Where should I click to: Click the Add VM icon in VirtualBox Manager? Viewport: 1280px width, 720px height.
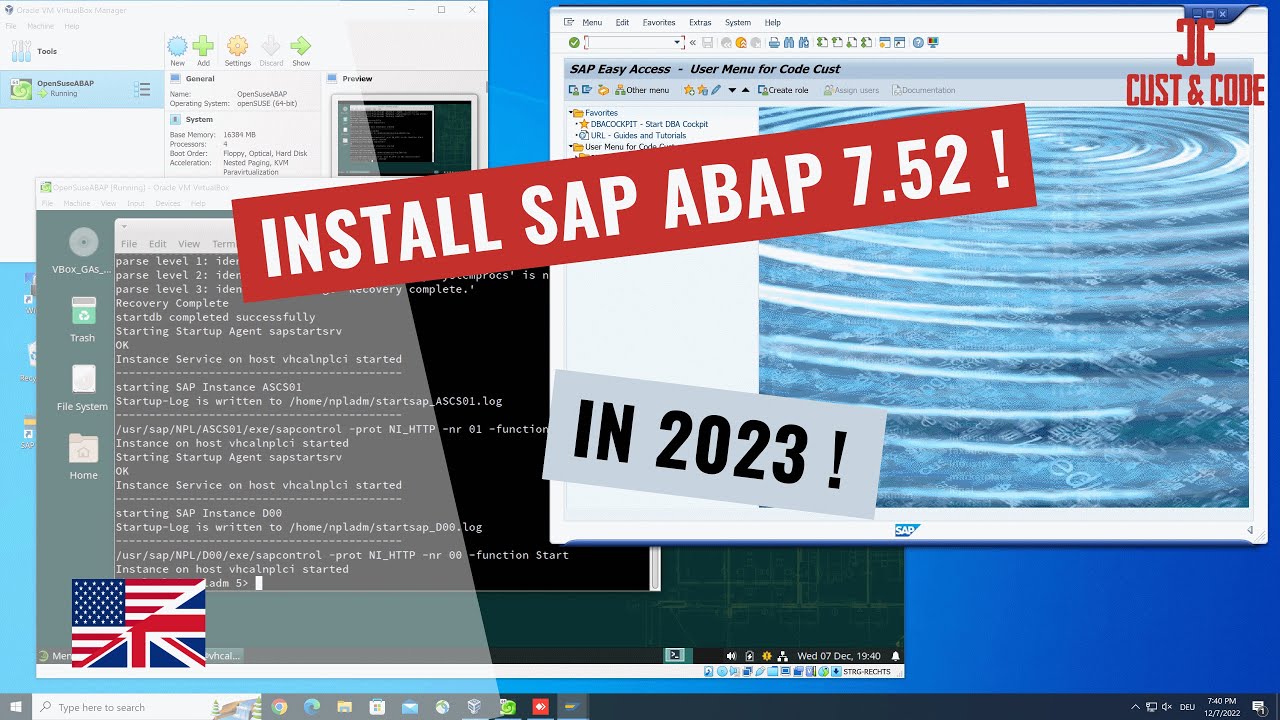coord(203,51)
